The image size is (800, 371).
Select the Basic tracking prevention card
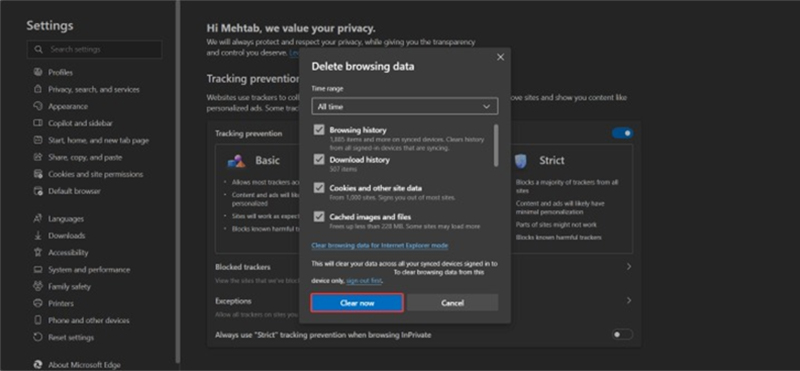click(x=258, y=199)
